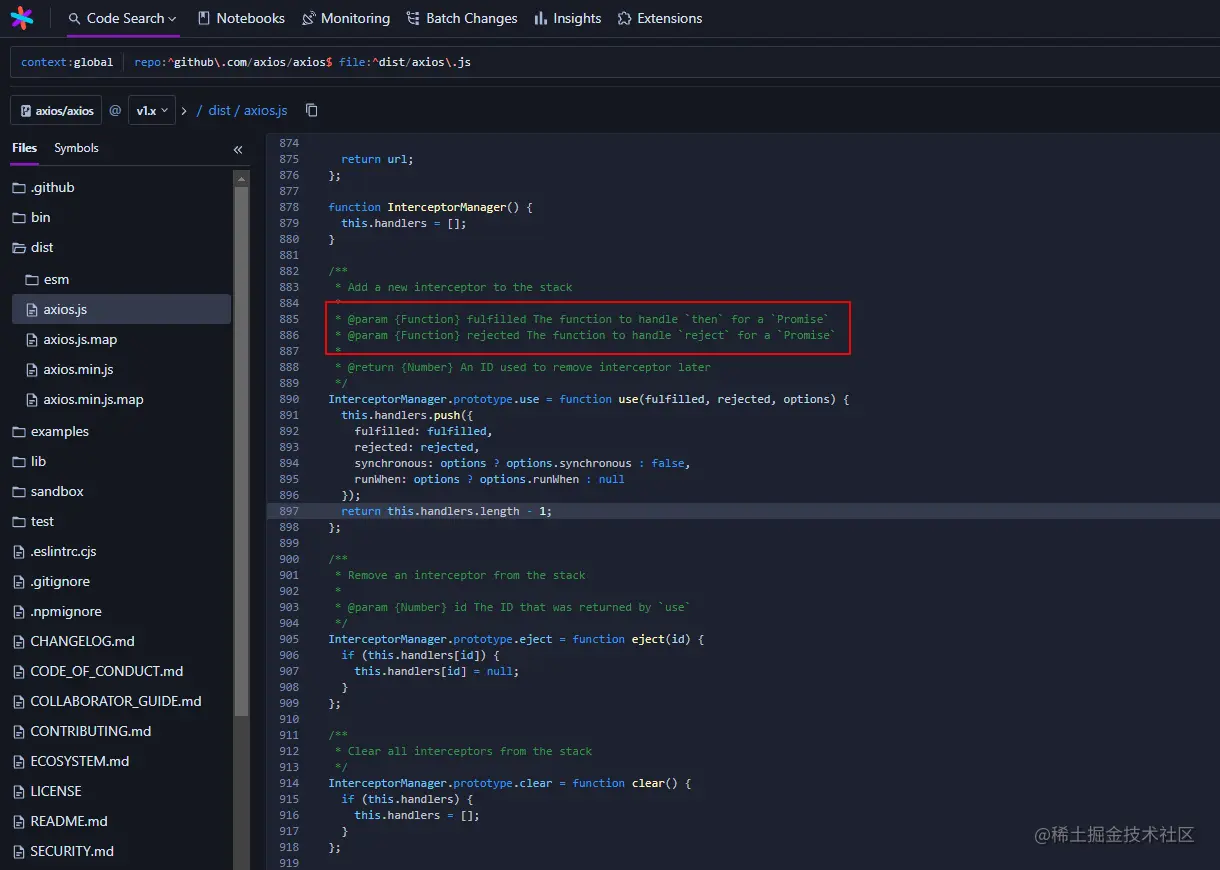Click the axios.js breadcrumb link

[x=266, y=110]
